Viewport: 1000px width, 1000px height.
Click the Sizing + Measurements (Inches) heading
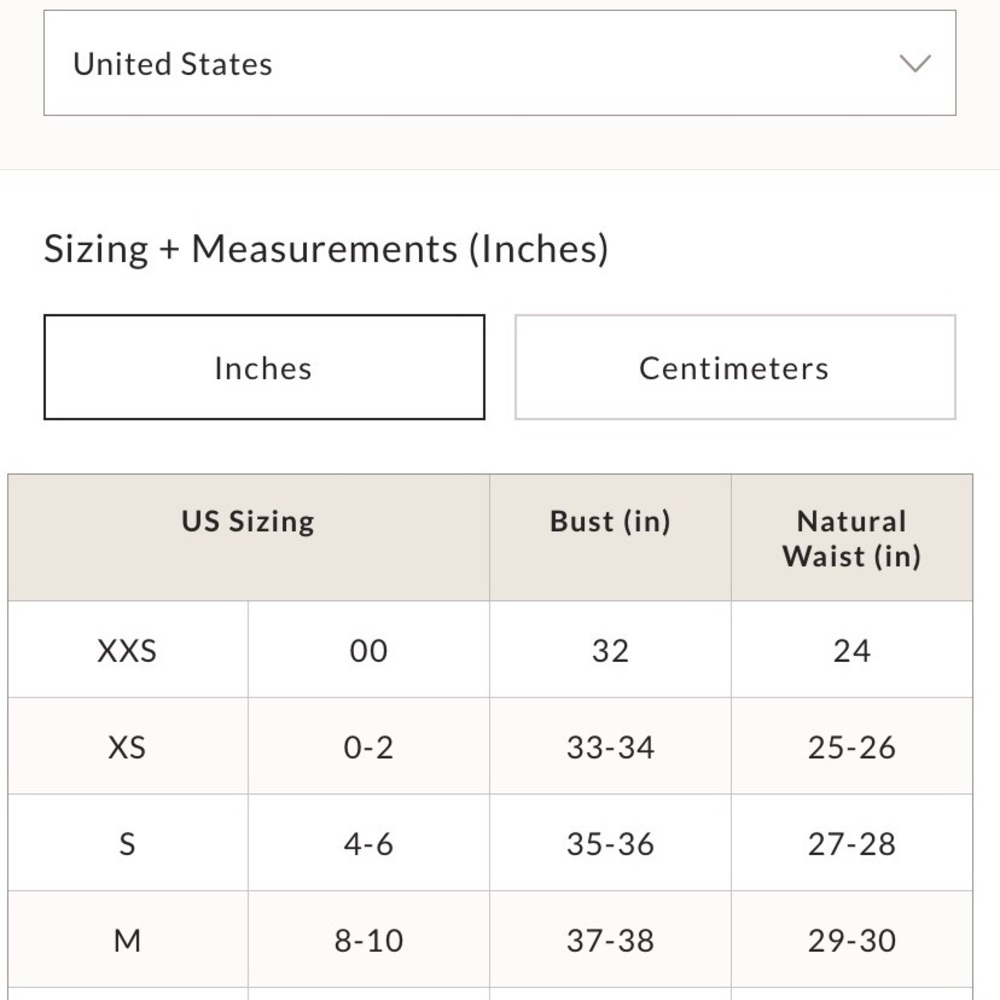pyautogui.click(x=326, y=249)
